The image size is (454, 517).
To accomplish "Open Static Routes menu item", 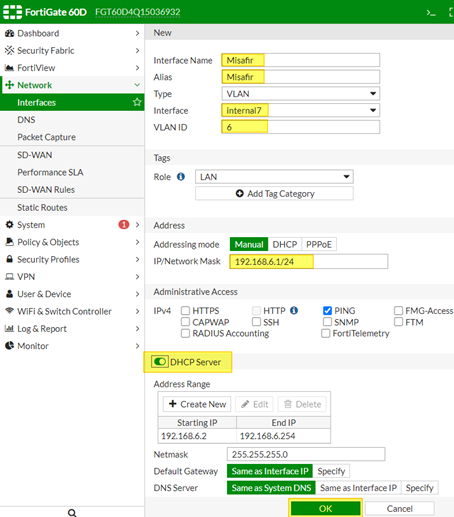I will pos(72,208).
